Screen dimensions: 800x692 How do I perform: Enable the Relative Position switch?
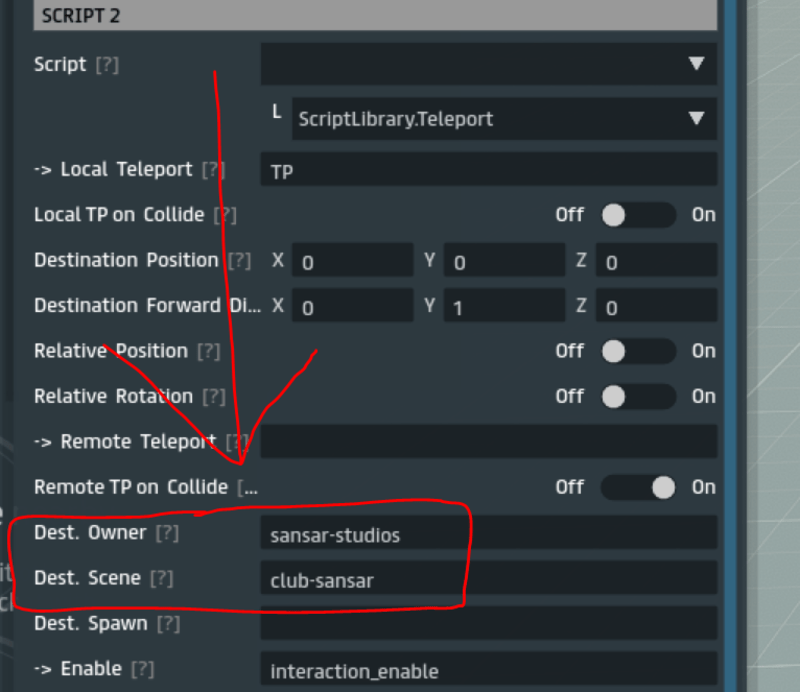tap(638, 351)
